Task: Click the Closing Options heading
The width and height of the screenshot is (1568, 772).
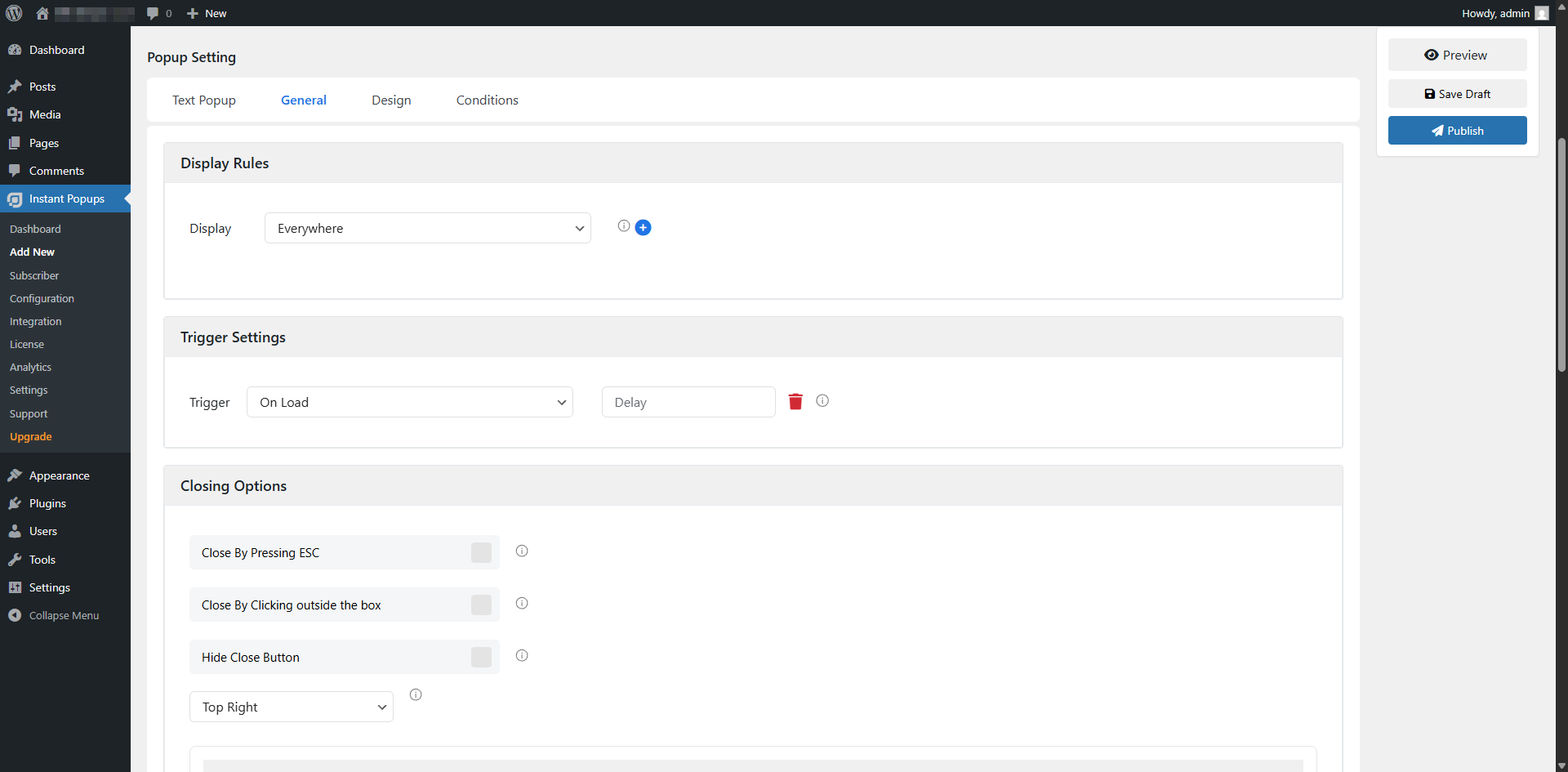Action: point(234,486)
